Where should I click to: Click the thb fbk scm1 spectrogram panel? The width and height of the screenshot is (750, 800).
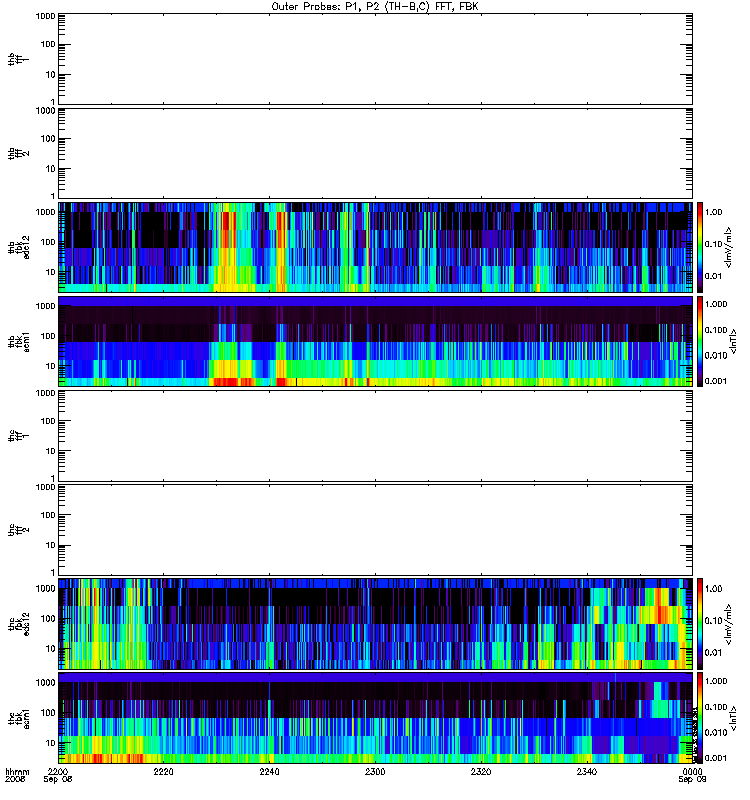[x=376, y=341]
